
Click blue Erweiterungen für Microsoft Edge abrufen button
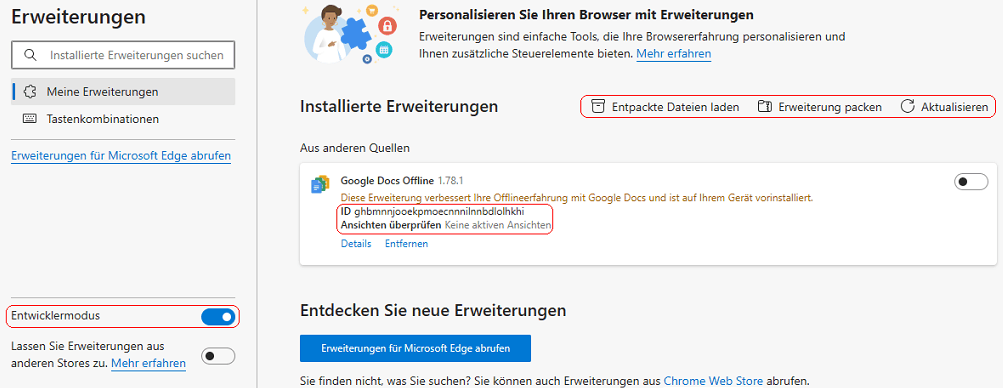point(415,348)
